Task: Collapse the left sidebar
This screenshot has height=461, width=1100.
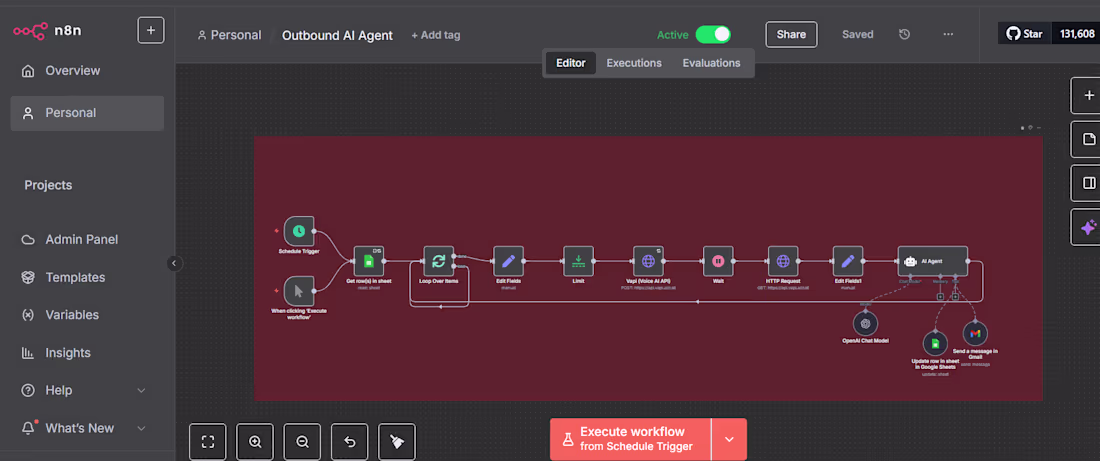Action: pos(175,264)
